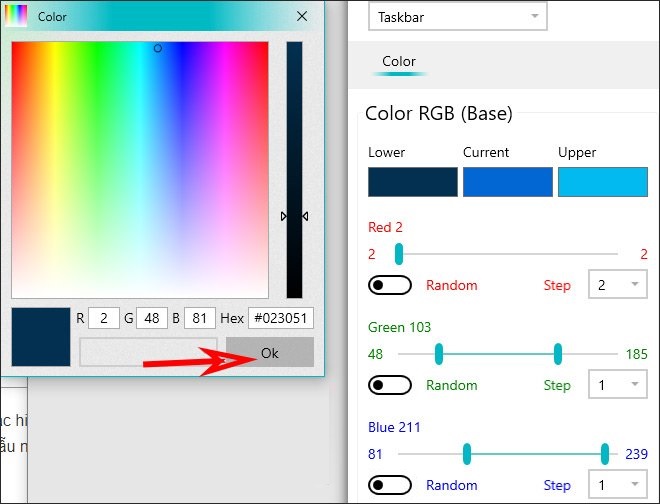This screenshot has width=660, height=504.
Task: Open the Taskbar dropdown
Action: (458, 17)
